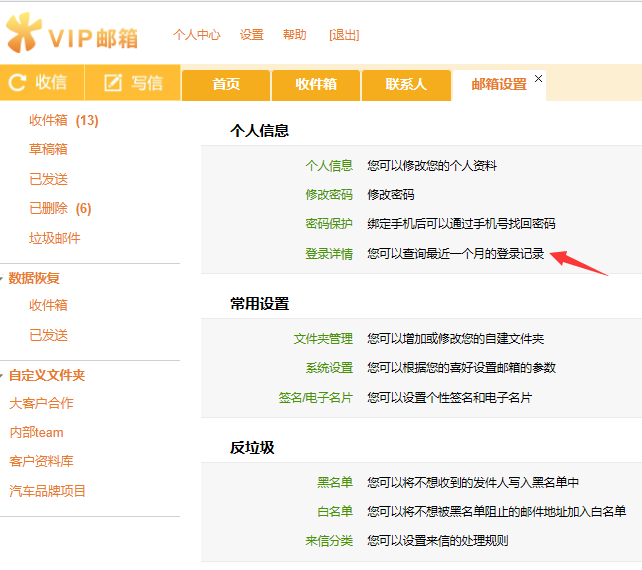This screenshot has width=642, height=570.
Task: Open the 联系人 tab
Action: pos(406,85)
